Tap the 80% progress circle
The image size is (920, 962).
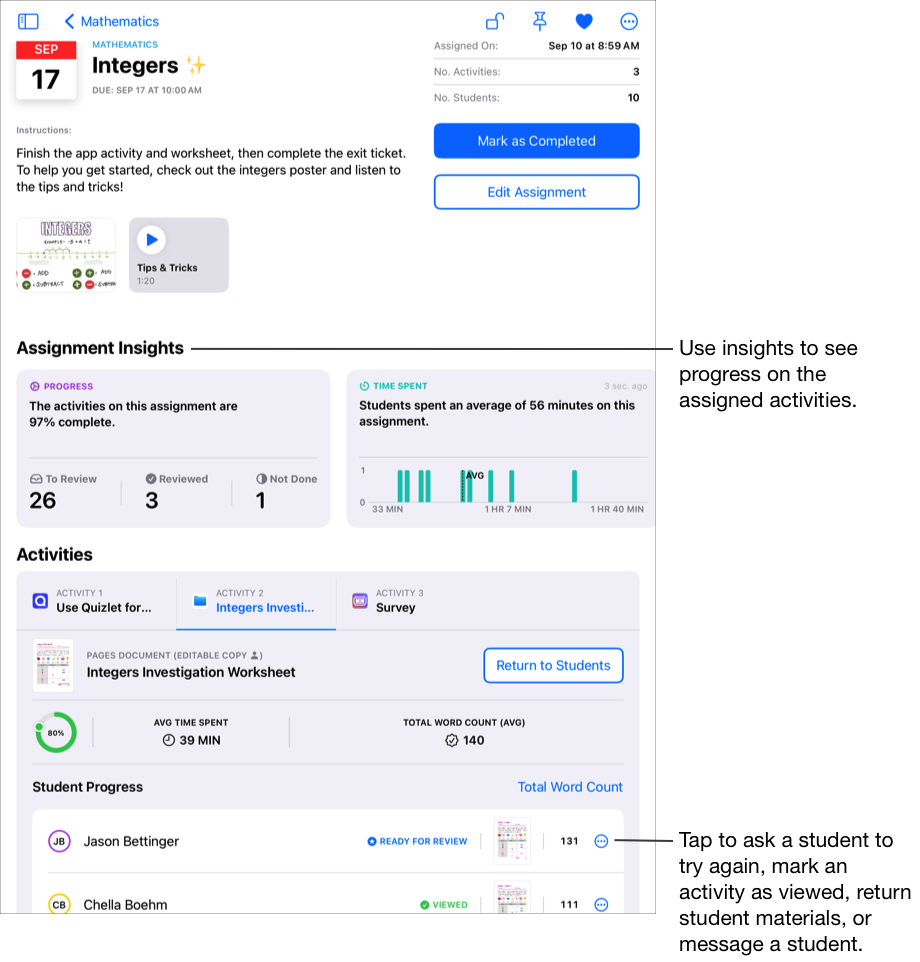pyautogui.click(x=56, y=733)
